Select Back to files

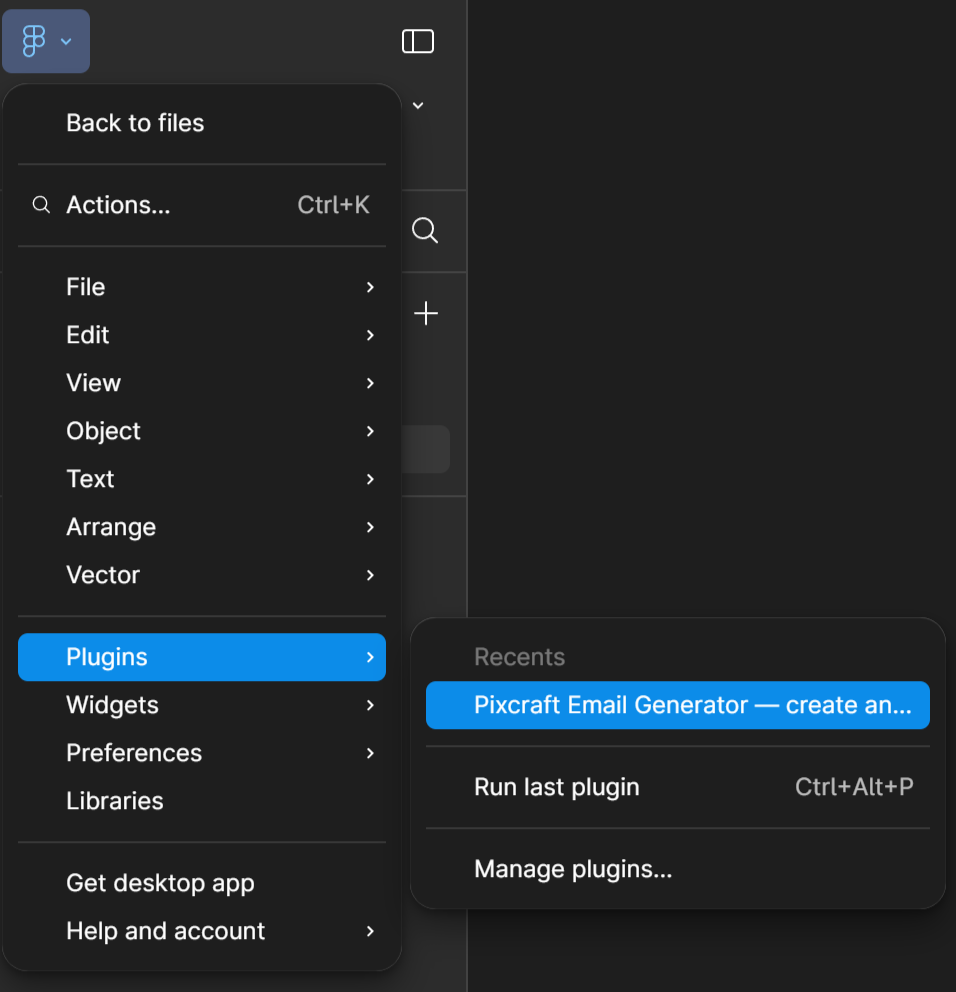tap(135, 123)
